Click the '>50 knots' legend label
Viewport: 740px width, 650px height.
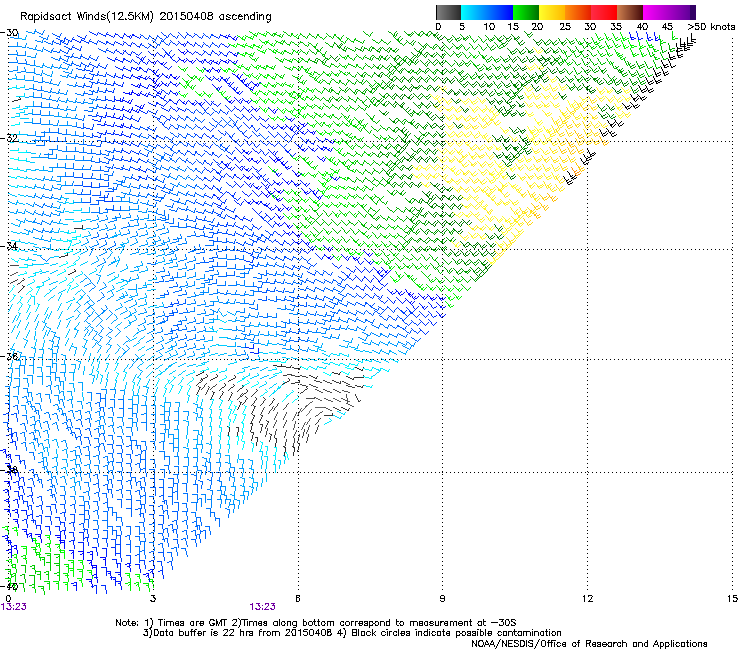tap(711, 27)
